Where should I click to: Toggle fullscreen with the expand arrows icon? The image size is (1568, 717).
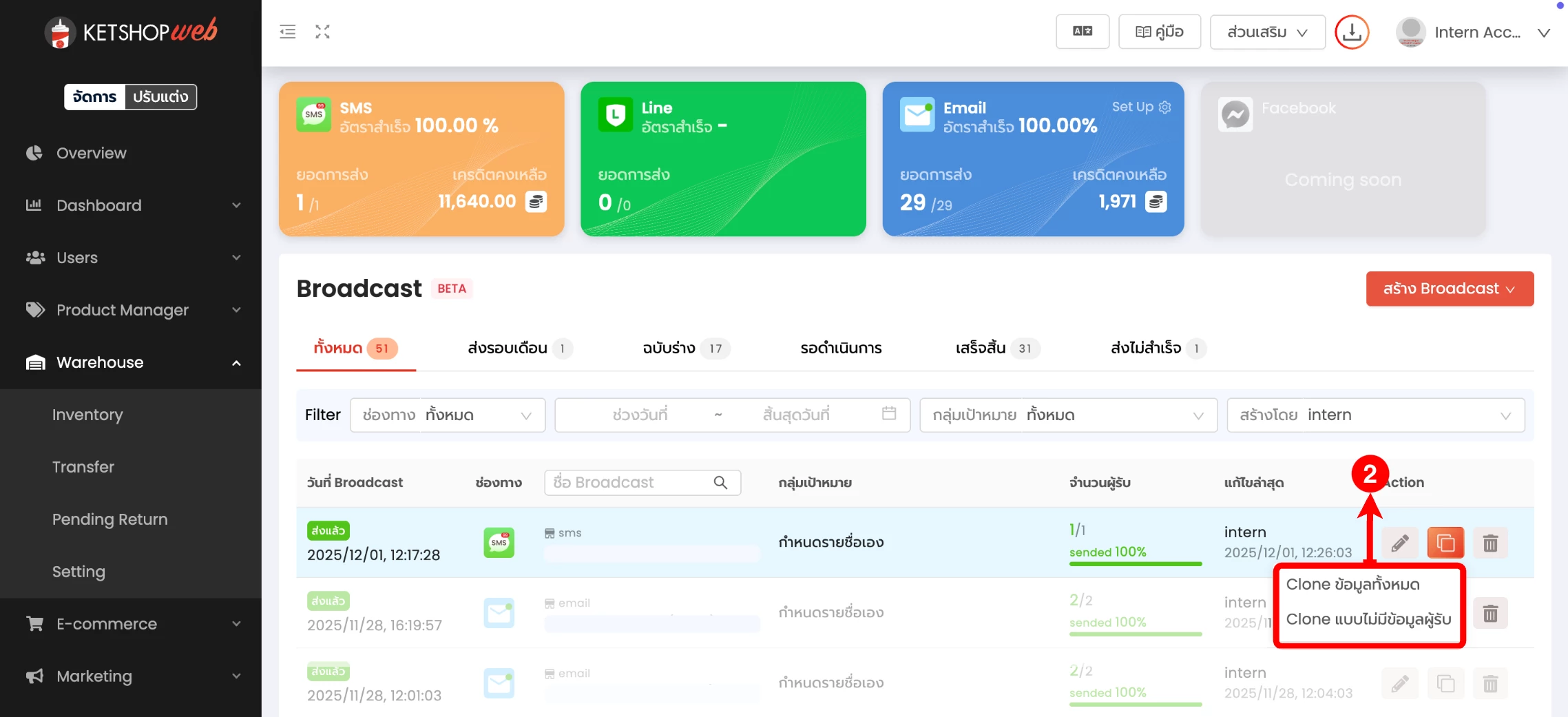322,32
